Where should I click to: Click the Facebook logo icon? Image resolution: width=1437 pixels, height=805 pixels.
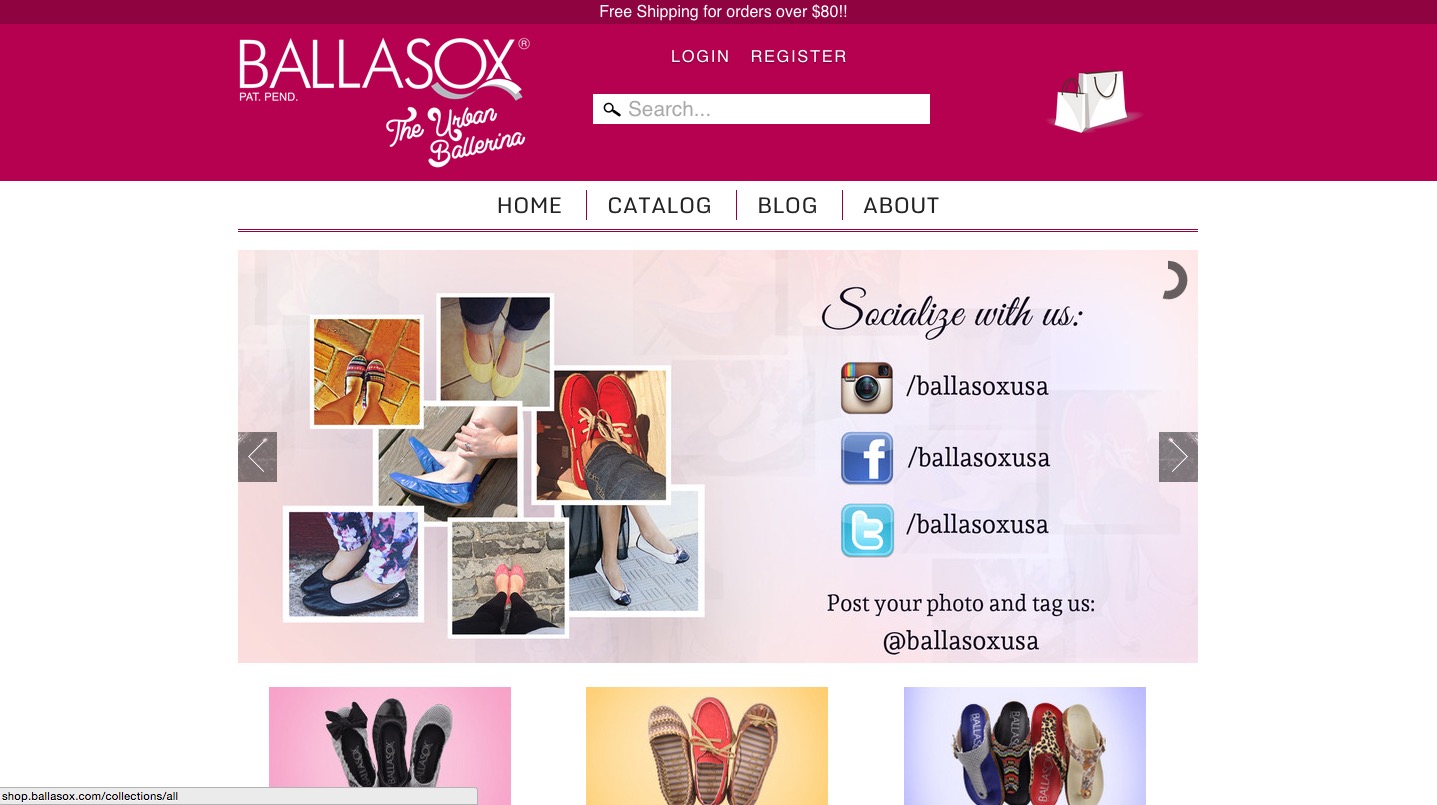tap(867, 458)
